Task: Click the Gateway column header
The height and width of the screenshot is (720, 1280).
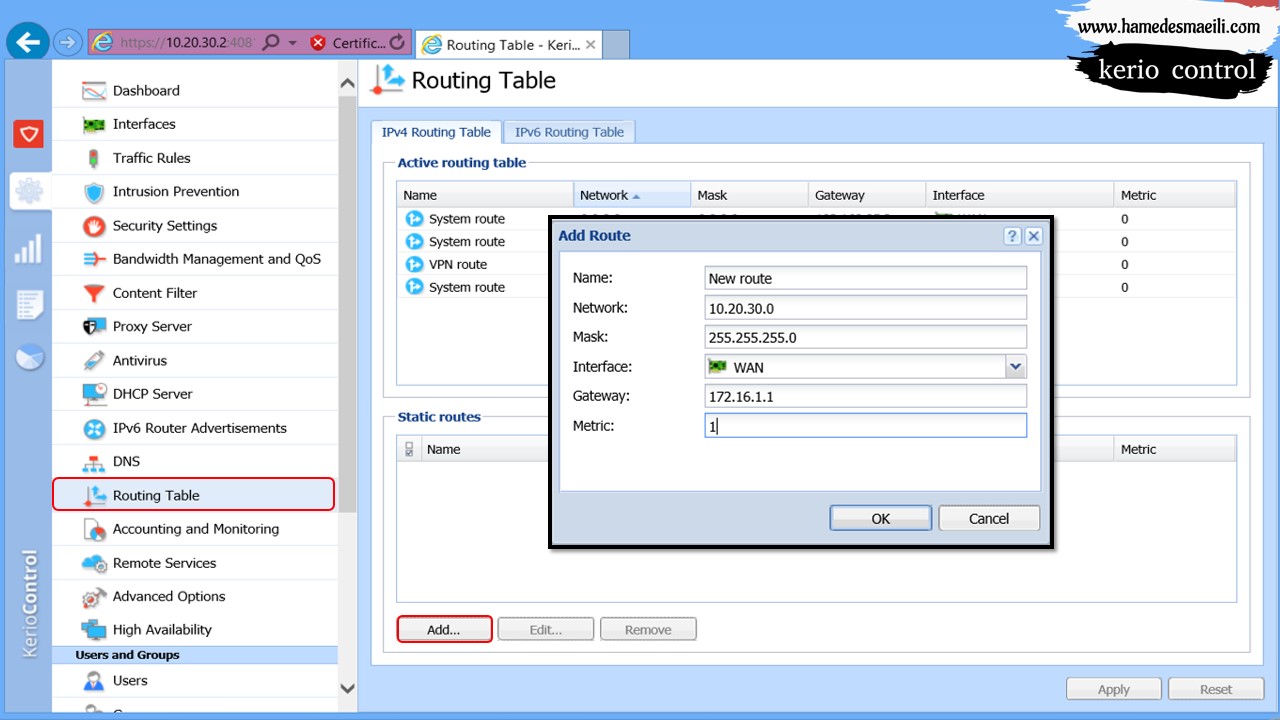Action: [867, 195]
